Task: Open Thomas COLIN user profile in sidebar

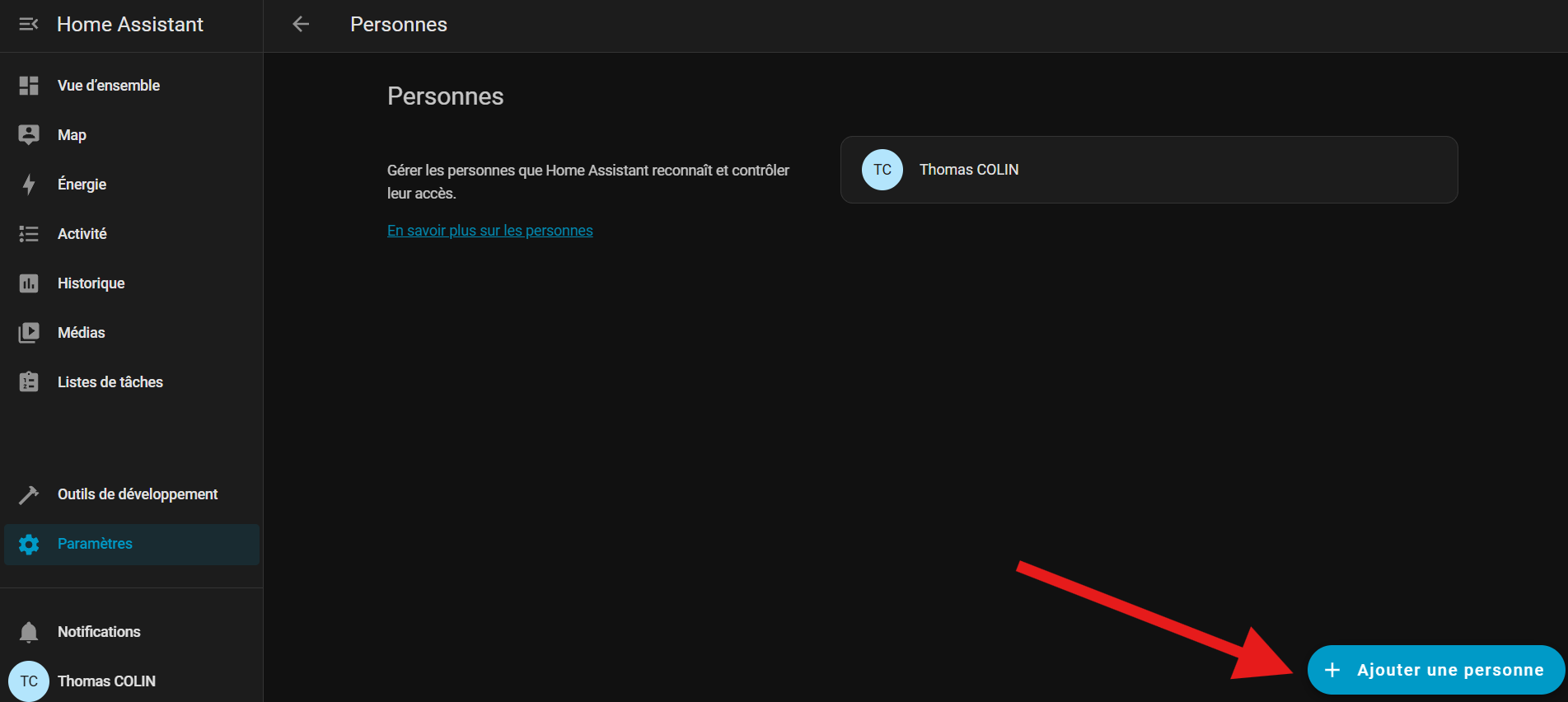Action: point(106,681)
